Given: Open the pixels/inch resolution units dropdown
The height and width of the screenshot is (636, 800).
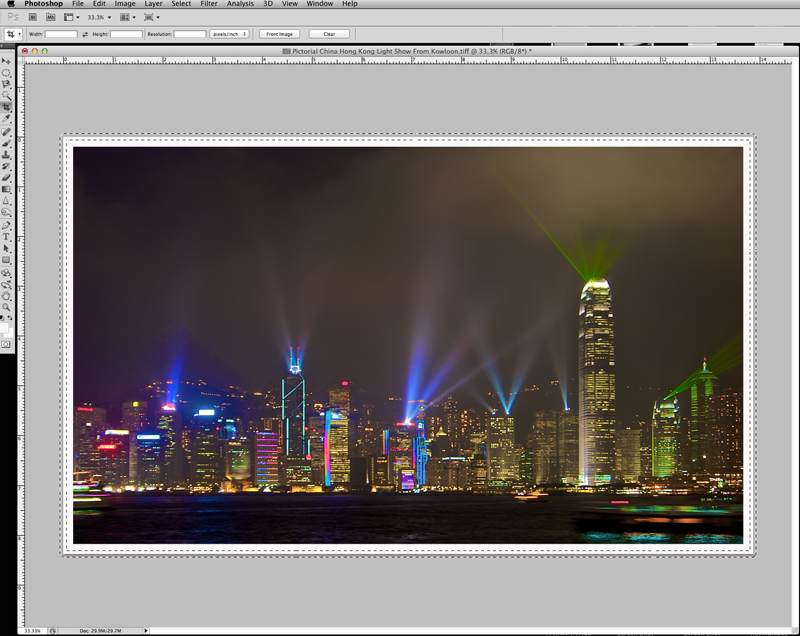Looking at the screenshot, I should coord(229,34).
